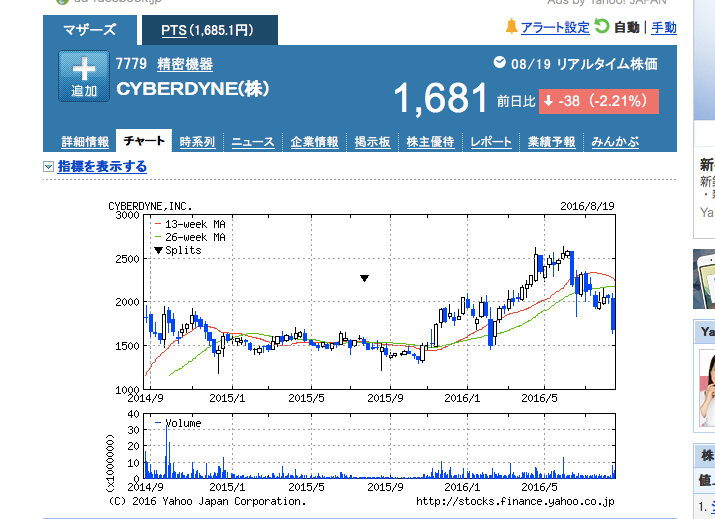Add CYBERDYNE with the plus 追加 button
This screenshot has height=519, width=715.
click(84, 76)
